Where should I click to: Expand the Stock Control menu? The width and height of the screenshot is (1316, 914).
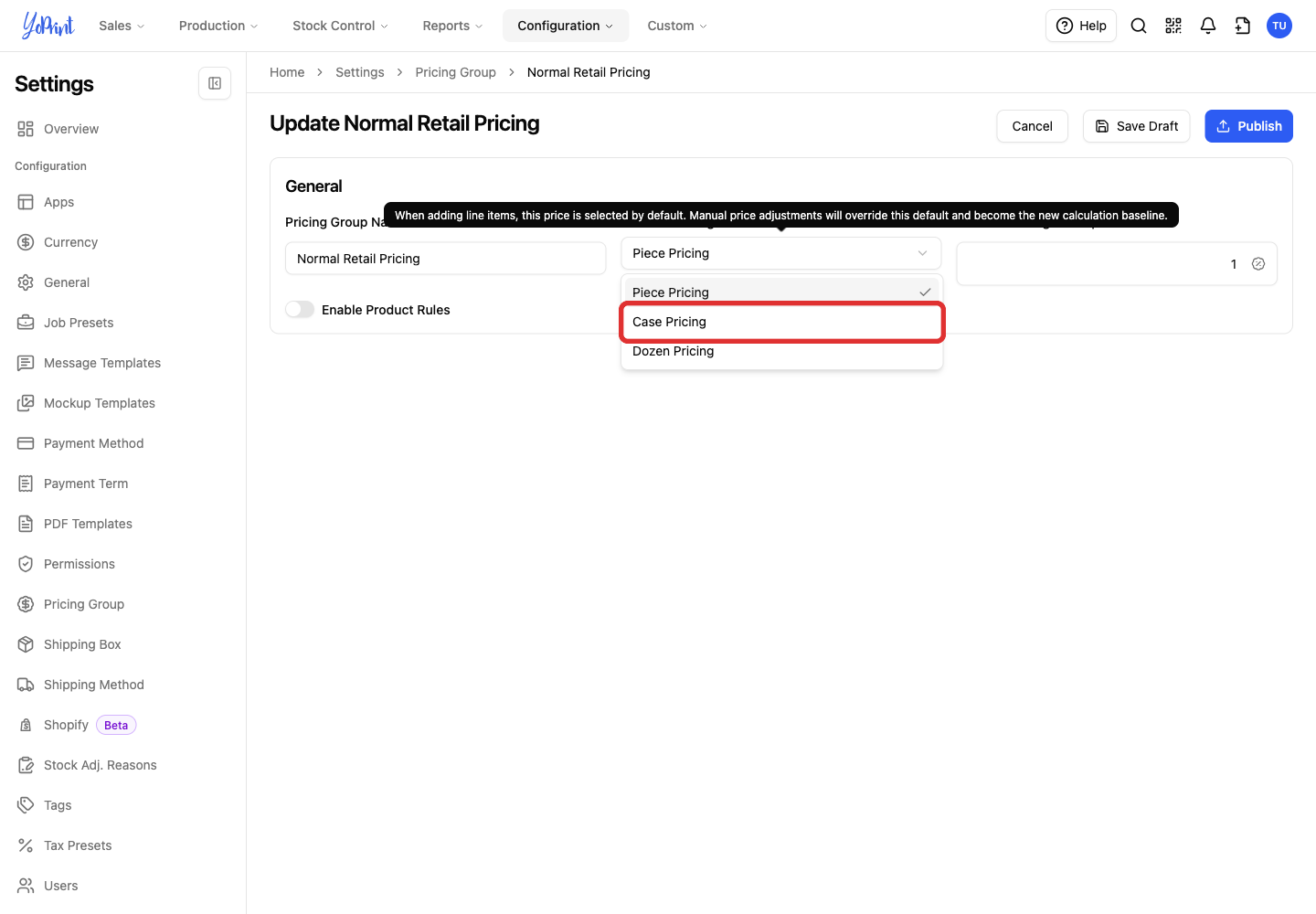pos(340,26)
